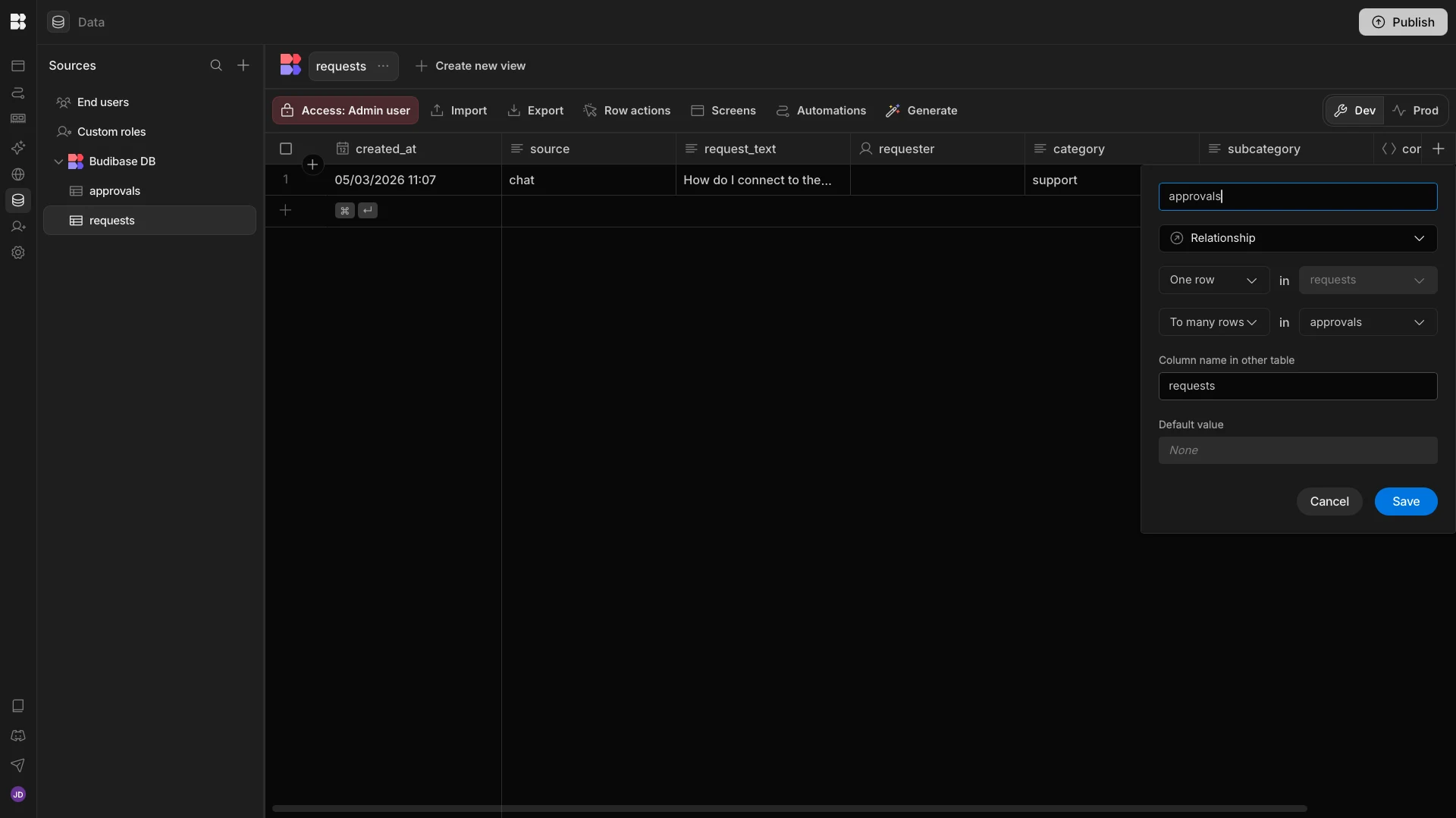Click the Budibase logo icon
1456x818 pixels.
[18, 22]
